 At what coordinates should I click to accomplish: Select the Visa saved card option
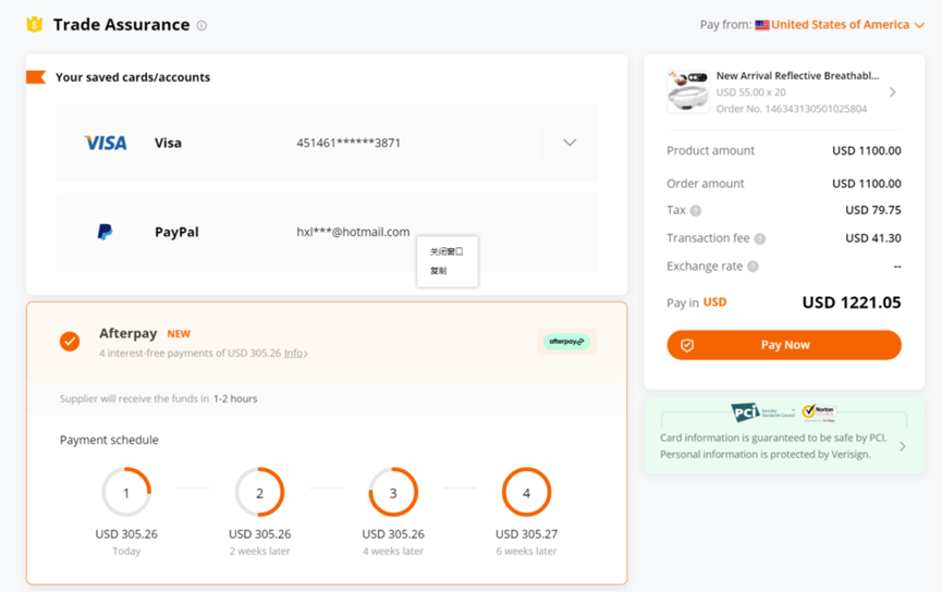(x=300, y=143)
